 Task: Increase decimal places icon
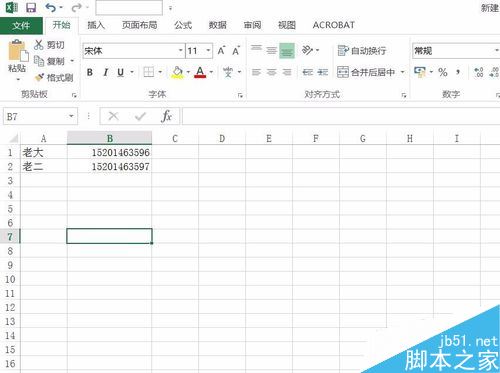pos(479,72)
